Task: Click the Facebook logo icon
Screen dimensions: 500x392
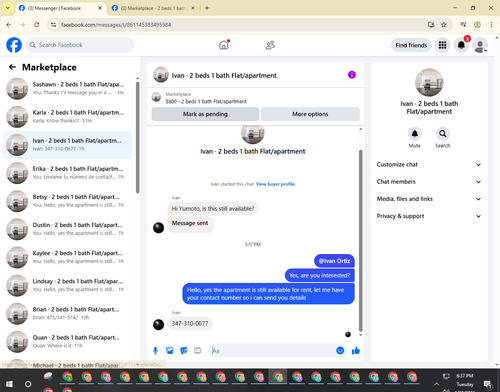Action: [14, 45]
